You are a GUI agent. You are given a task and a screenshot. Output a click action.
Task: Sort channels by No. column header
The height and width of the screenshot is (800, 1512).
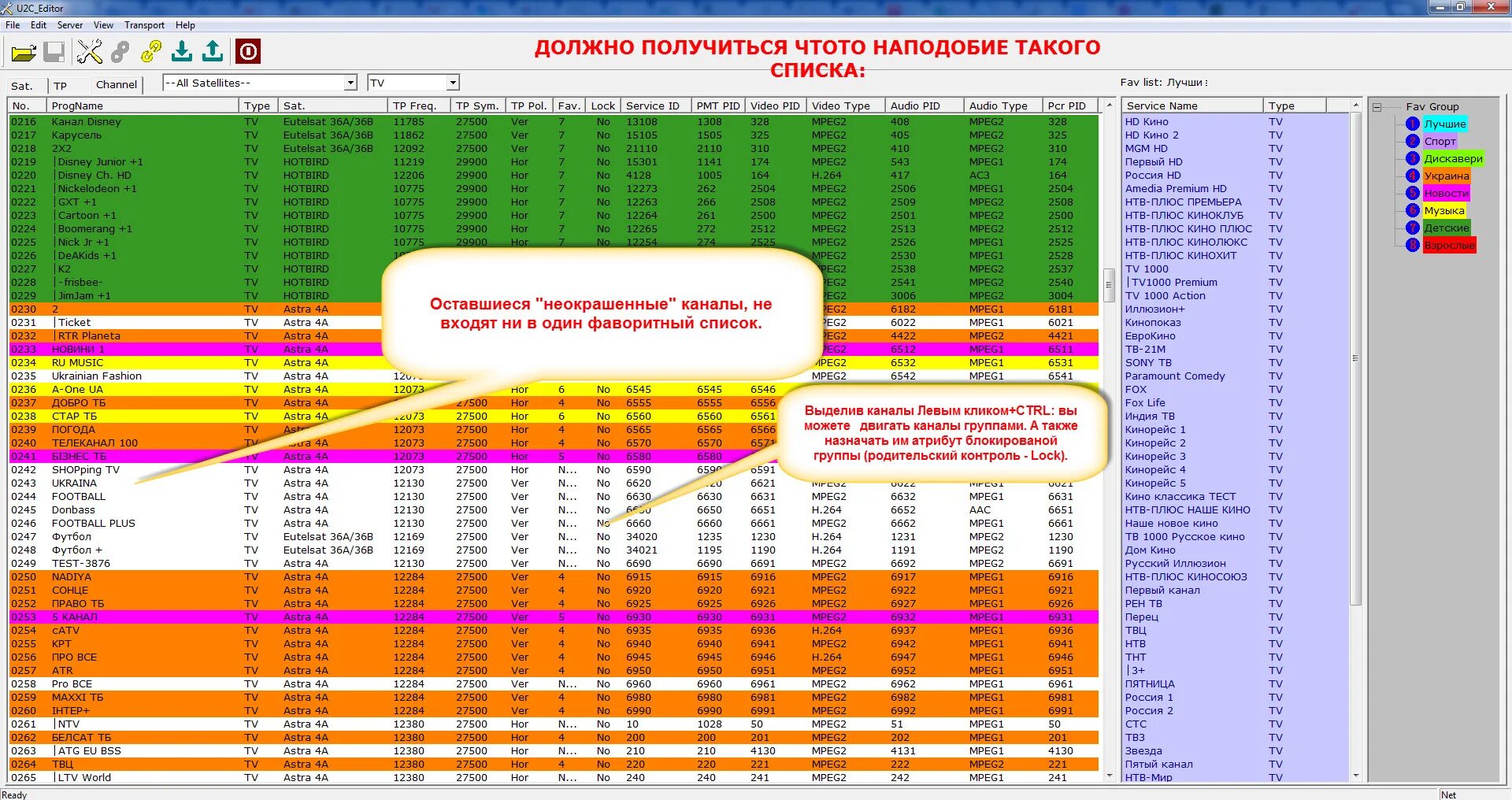coord(27,106)
